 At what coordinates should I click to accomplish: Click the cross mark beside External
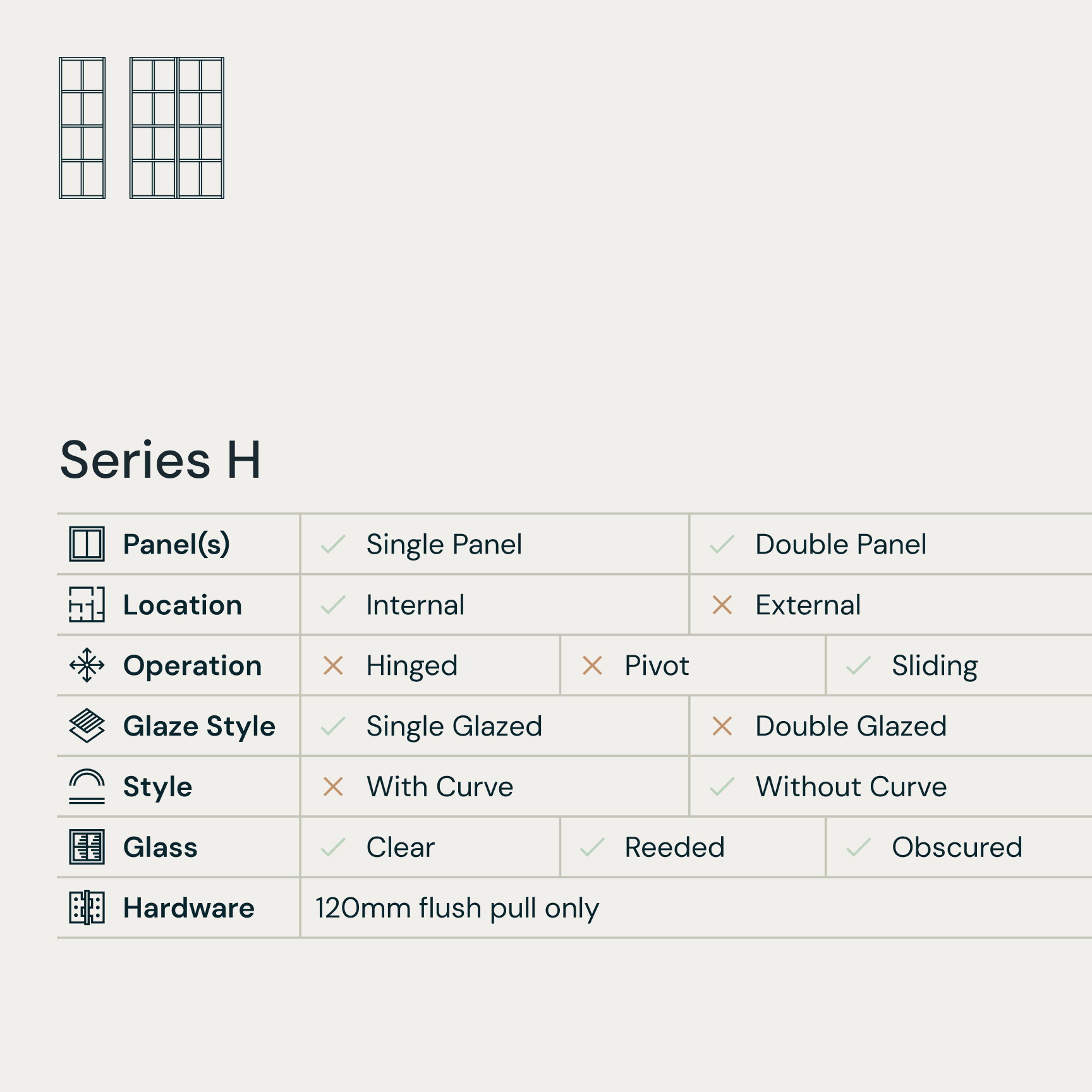tap(722, 605)
